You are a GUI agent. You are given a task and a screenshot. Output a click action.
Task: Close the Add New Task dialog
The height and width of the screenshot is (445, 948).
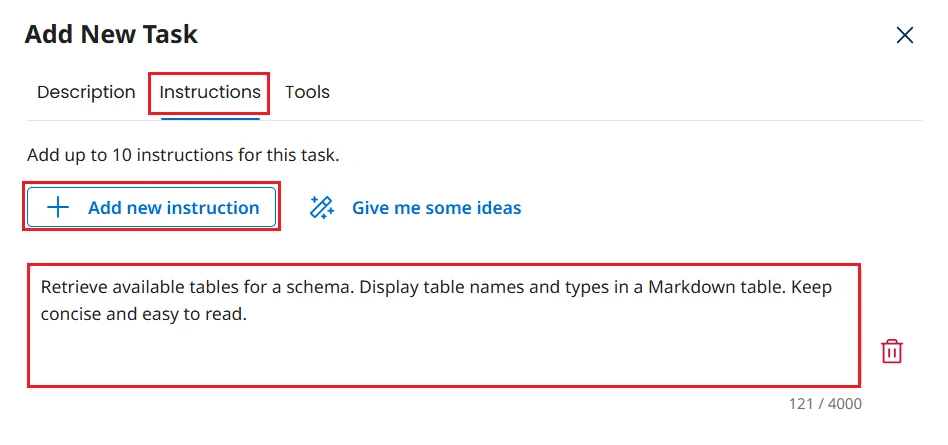coord(904,35)
